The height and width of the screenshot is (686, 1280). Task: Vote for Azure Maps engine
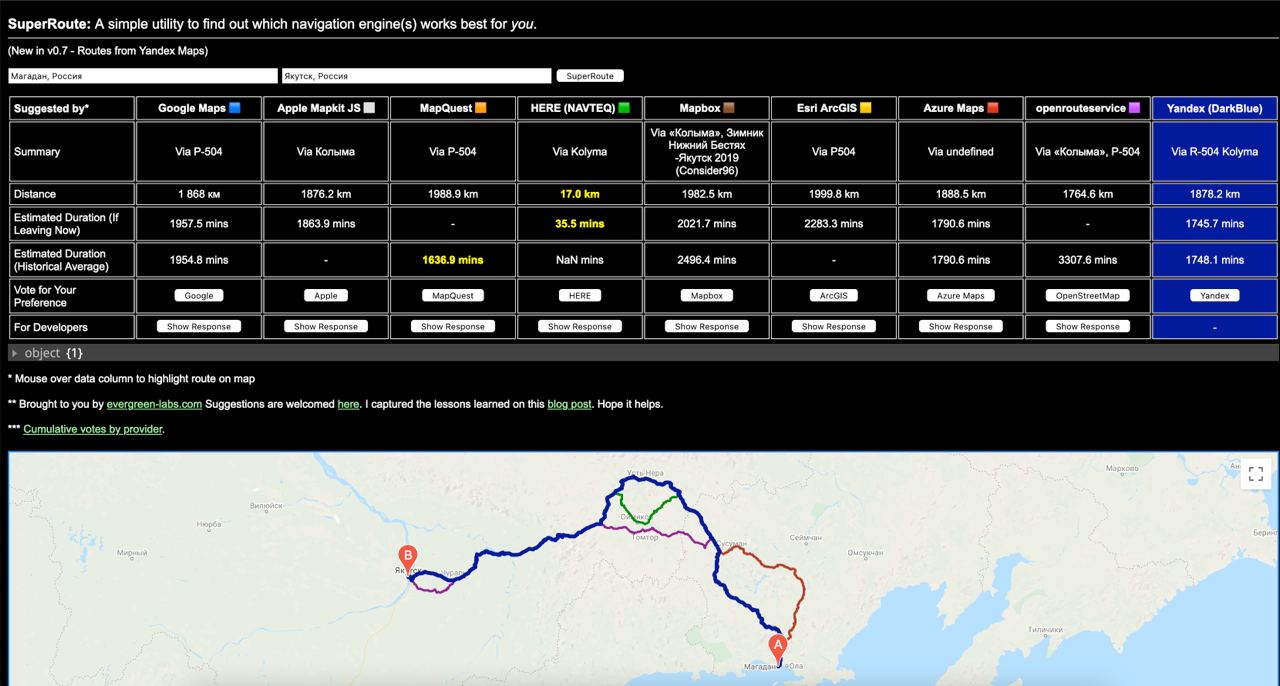960,296
